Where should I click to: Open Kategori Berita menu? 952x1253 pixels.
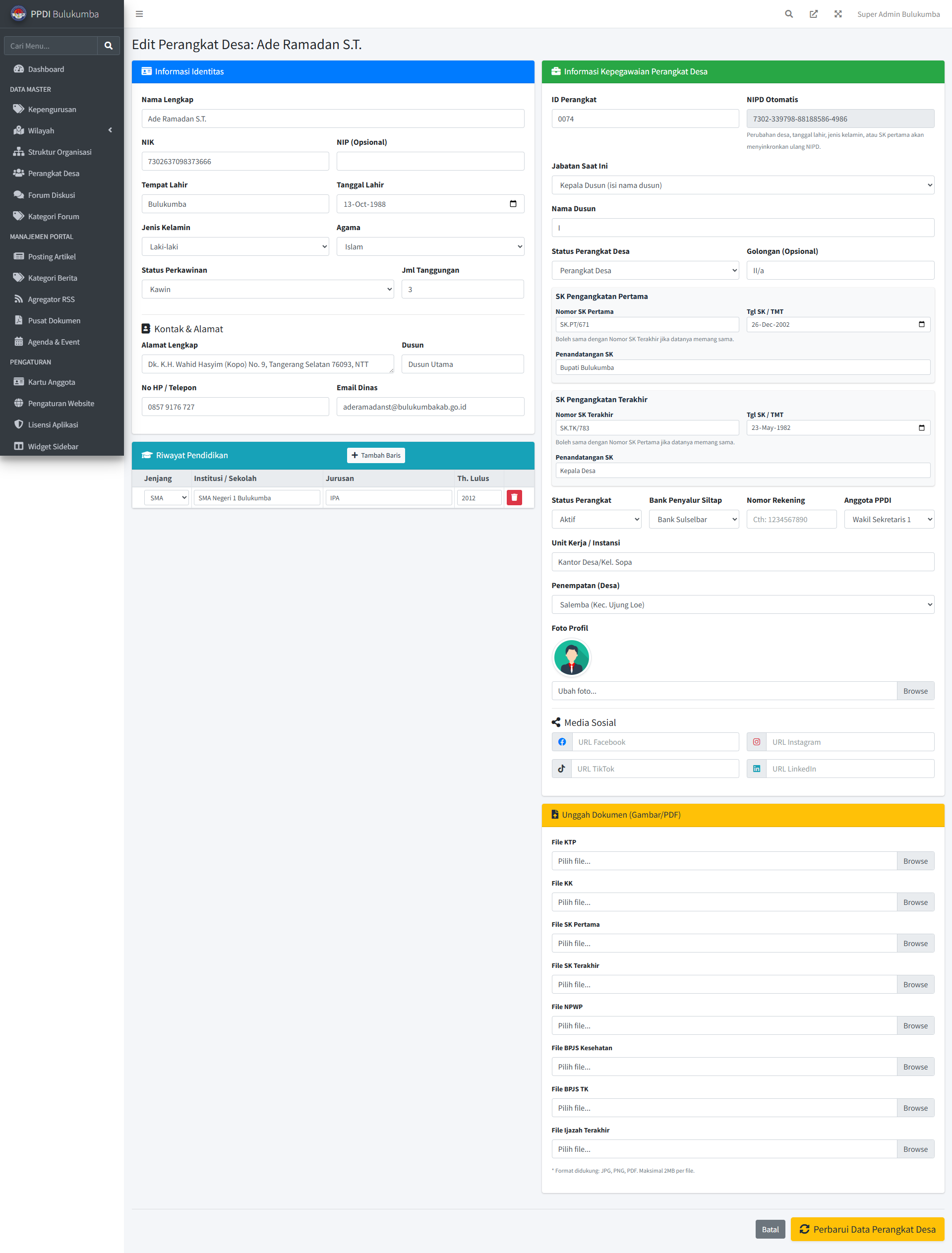click(62, 278)
